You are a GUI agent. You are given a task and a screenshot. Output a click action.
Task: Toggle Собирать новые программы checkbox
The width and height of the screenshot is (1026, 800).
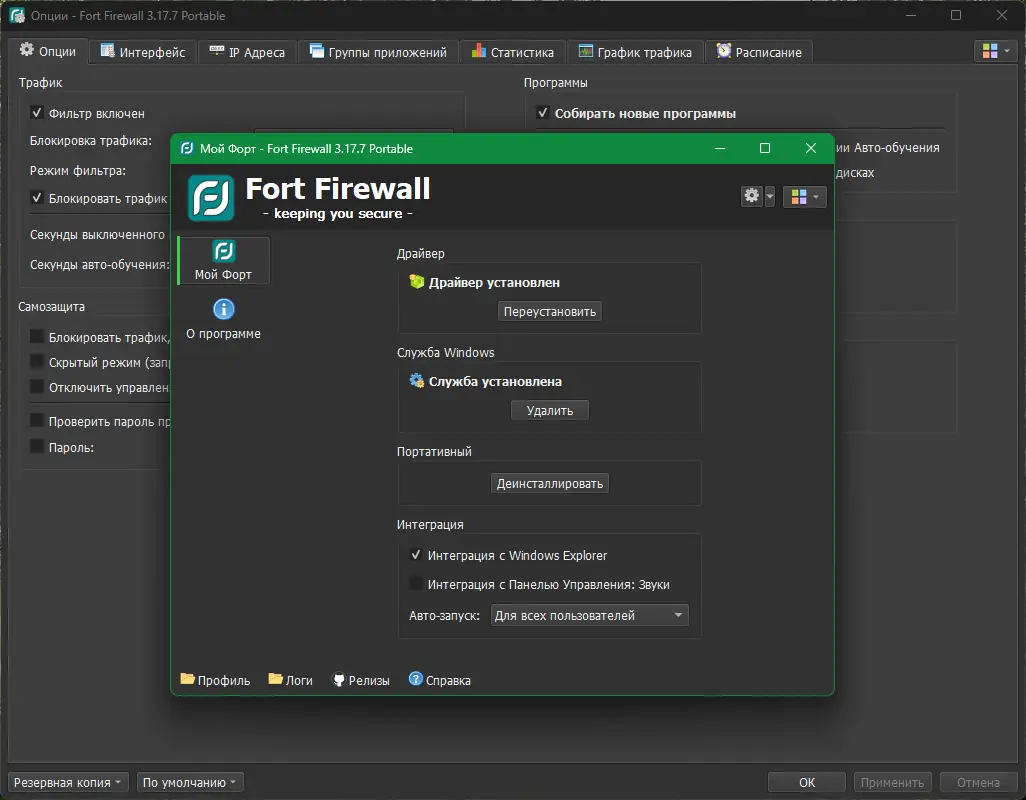pos(542,113)
